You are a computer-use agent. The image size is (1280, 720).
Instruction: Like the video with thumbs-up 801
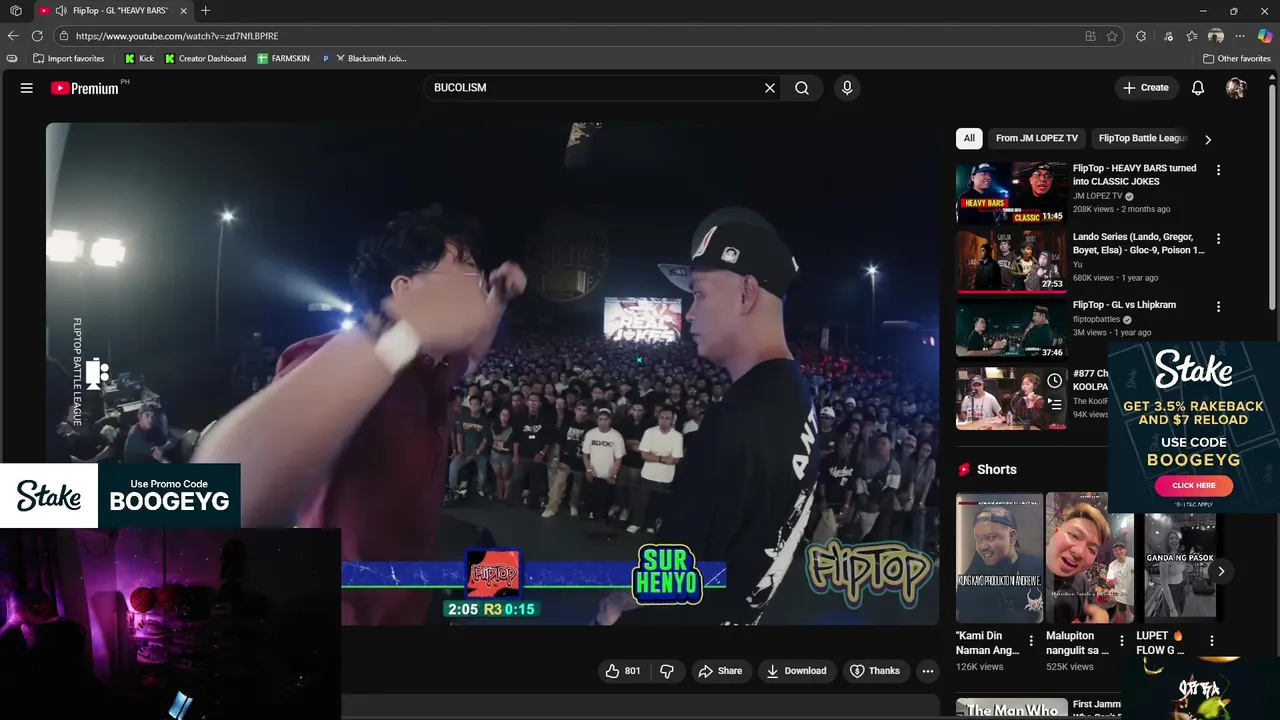point(623,671)
